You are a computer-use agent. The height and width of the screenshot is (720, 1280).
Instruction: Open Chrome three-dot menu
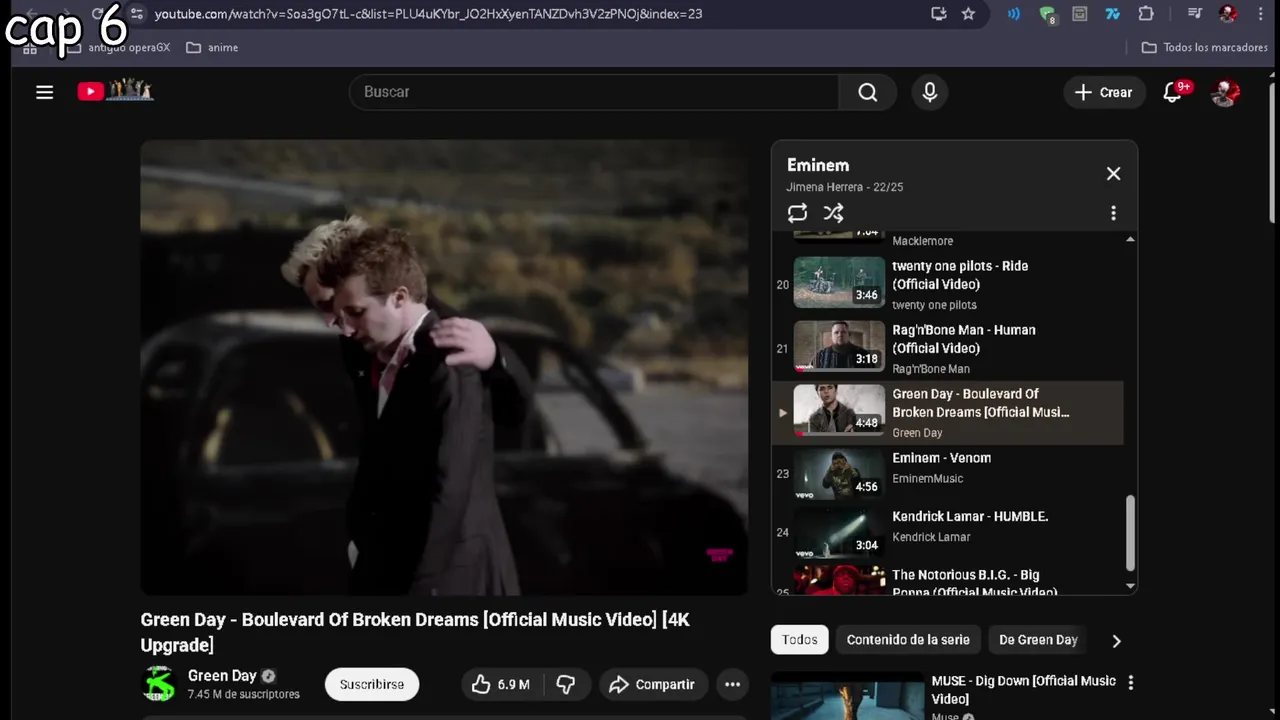click(x=1260, y=14)
